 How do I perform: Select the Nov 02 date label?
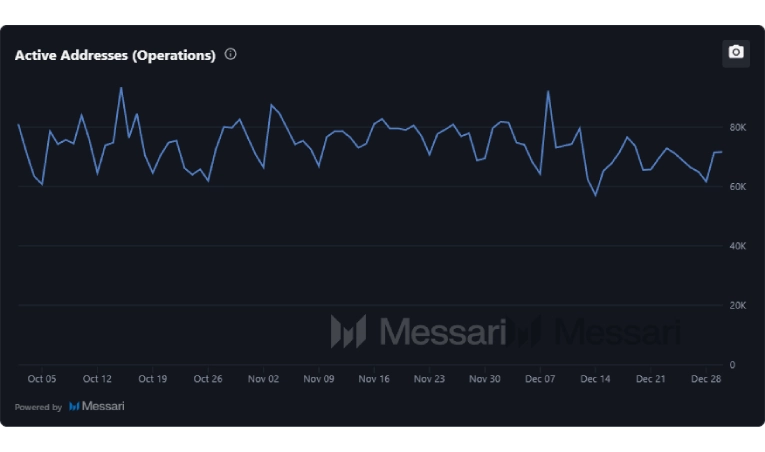point(263,379)
